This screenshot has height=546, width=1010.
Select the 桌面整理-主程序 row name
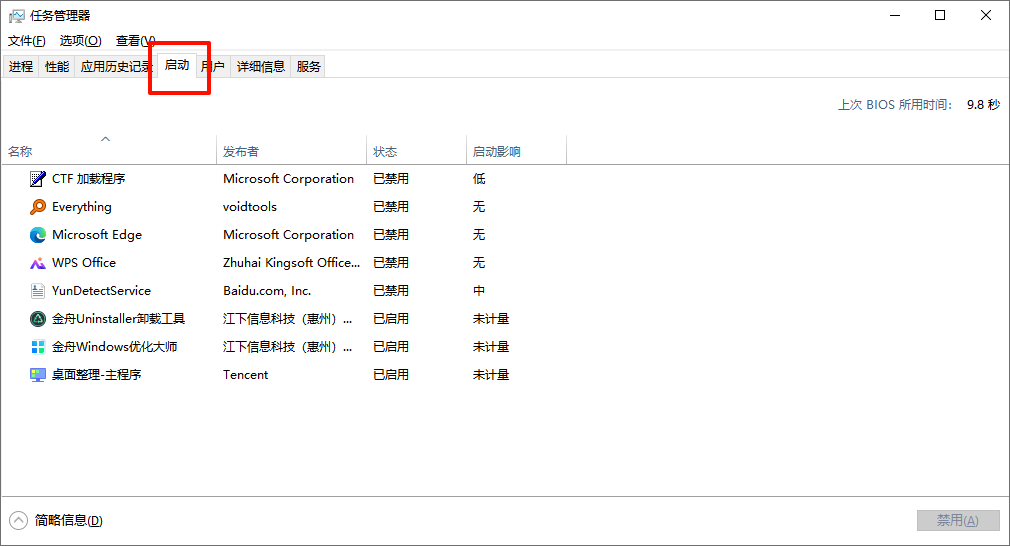tap(97, 375)
